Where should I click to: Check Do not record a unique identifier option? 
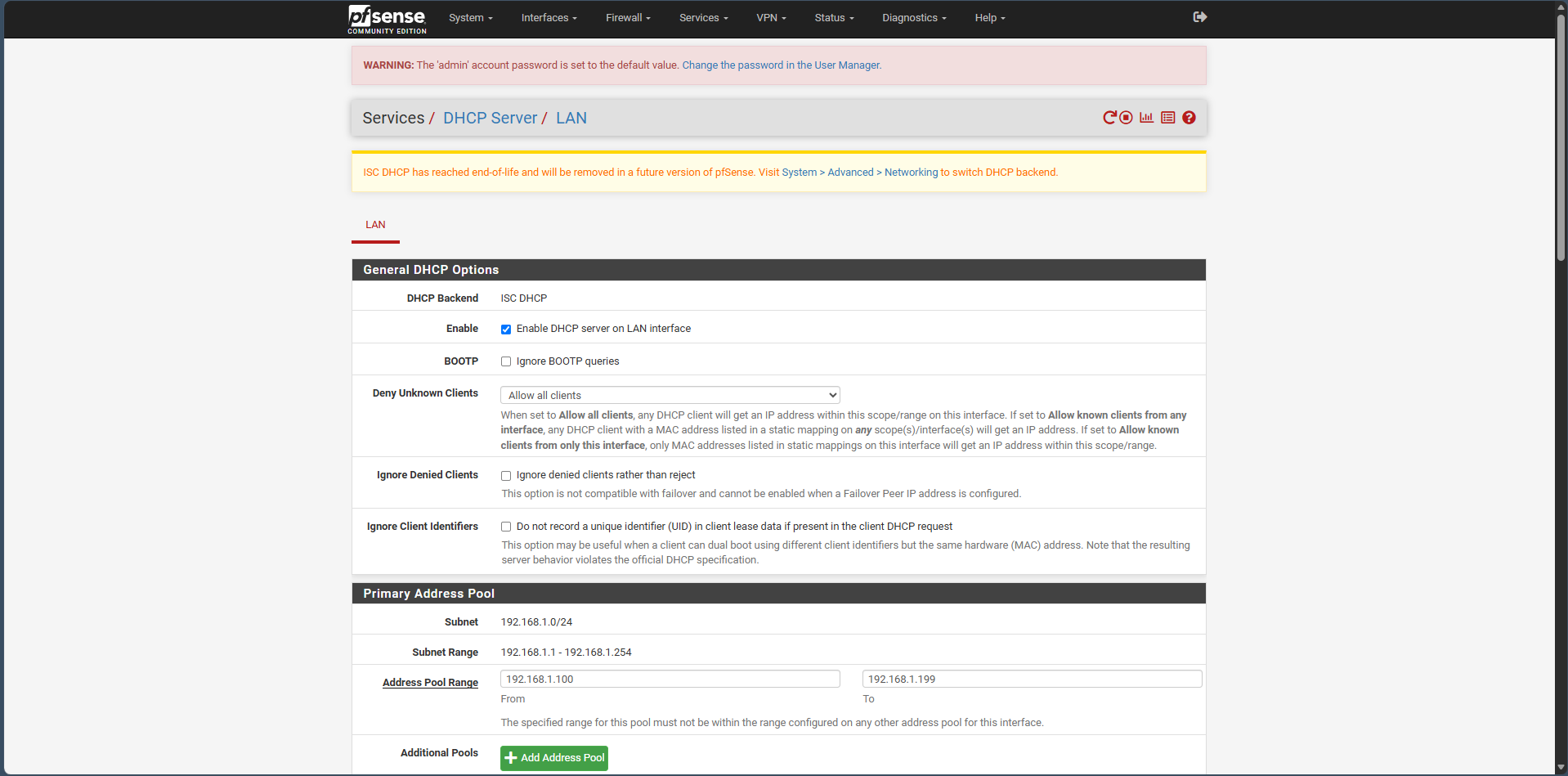click(506, 527)
